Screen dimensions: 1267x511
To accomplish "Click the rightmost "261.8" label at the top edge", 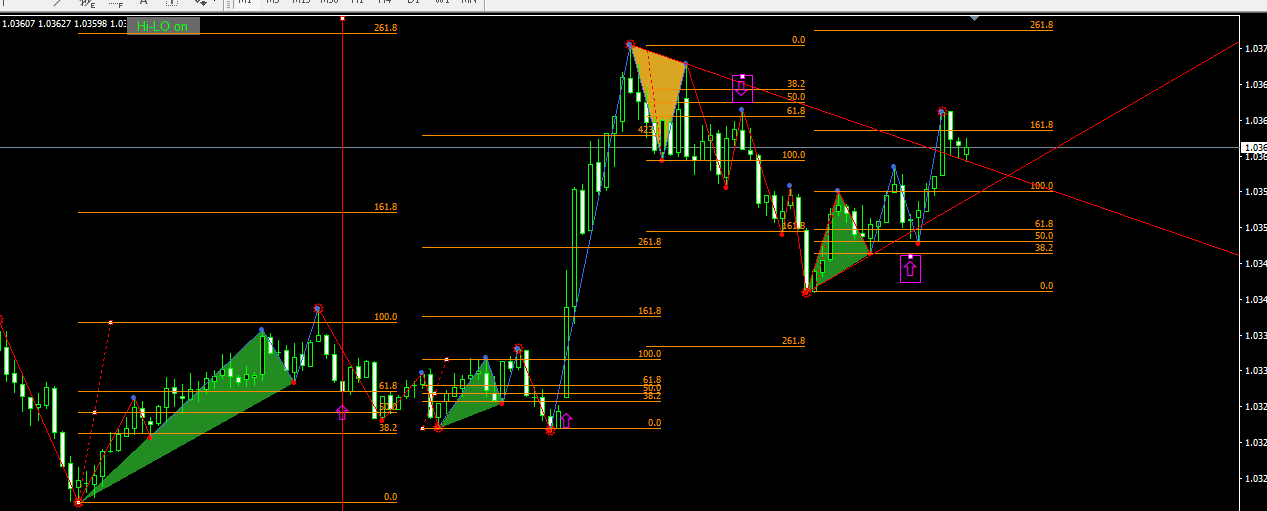I will point(1042,24).
